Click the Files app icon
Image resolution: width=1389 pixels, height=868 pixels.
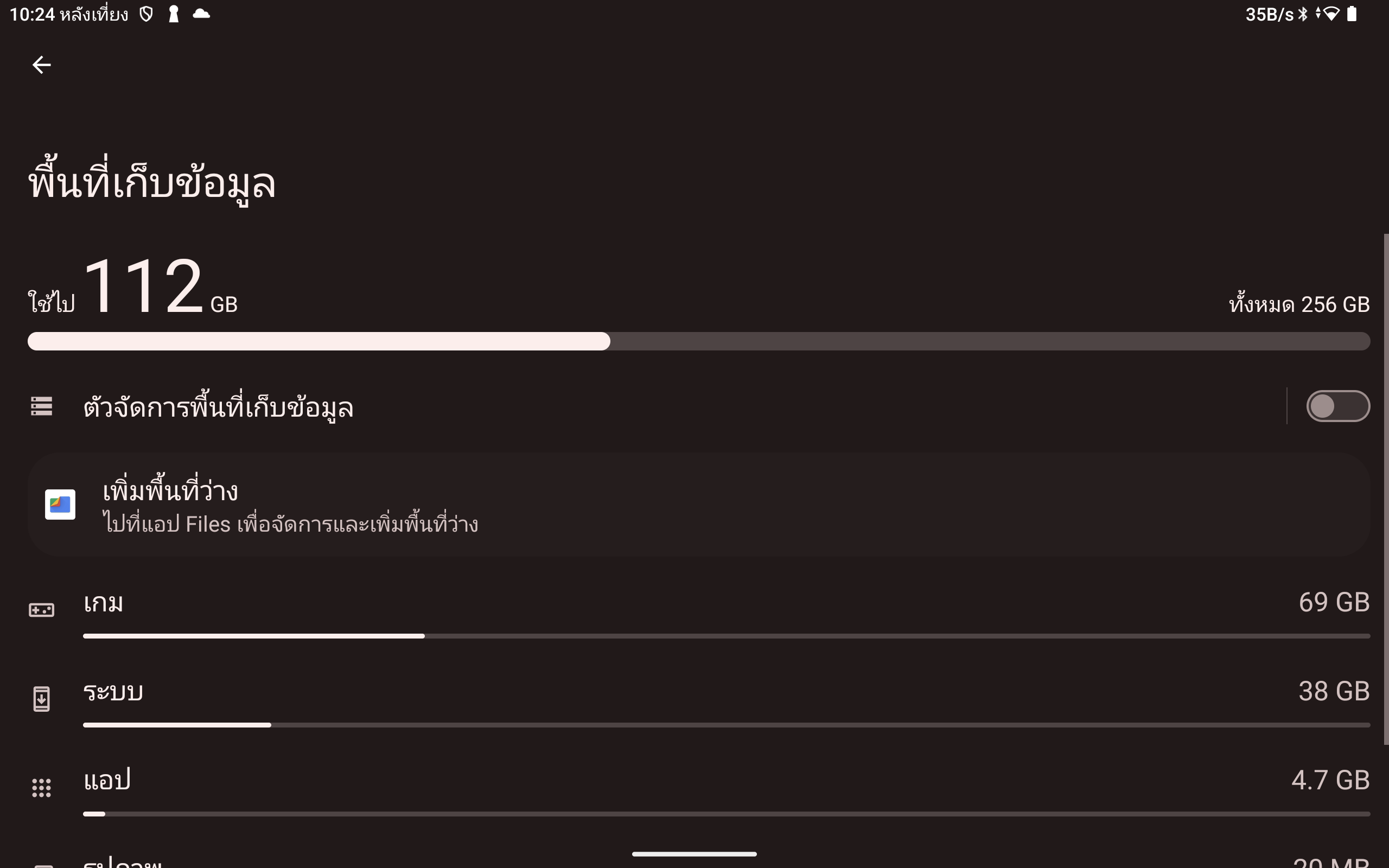tap(60, 505)
